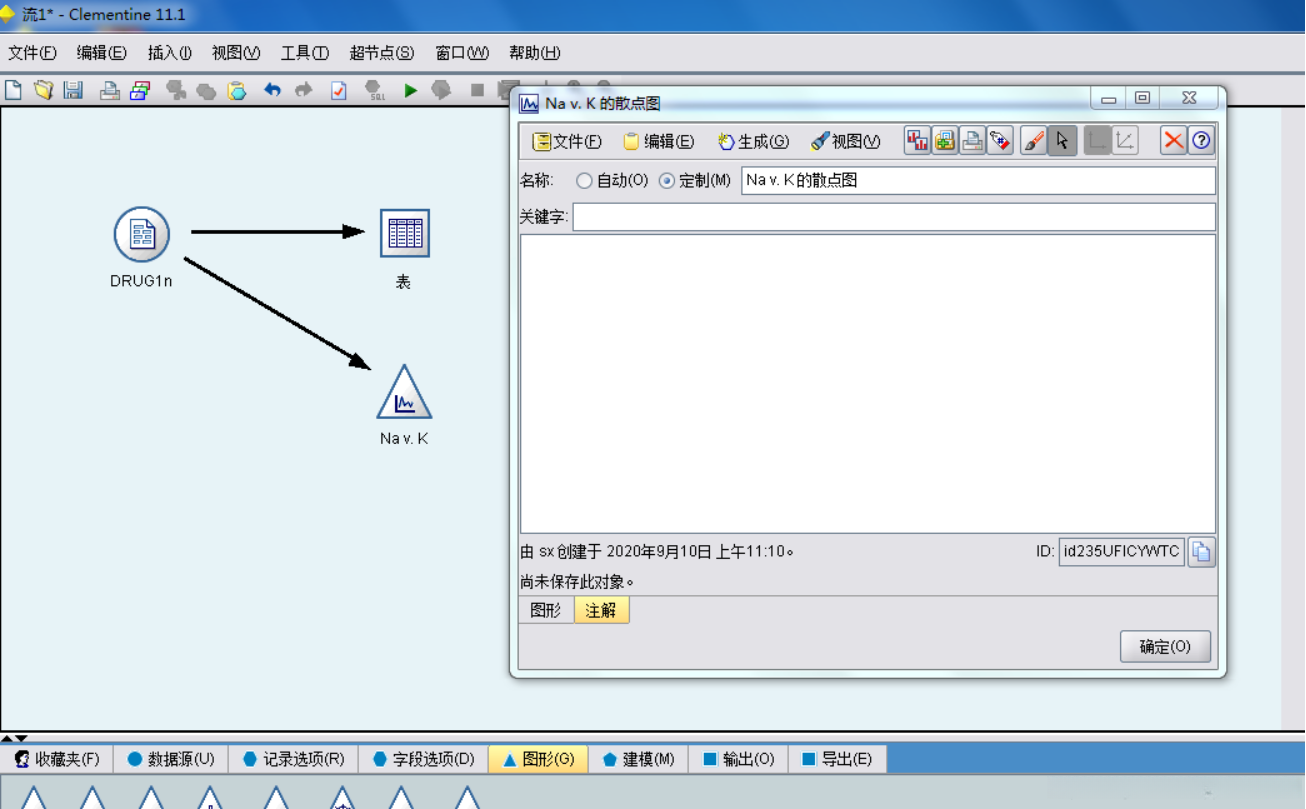Print using the main toolbar printer icon

pyautogui.click(x=109, y=90)
